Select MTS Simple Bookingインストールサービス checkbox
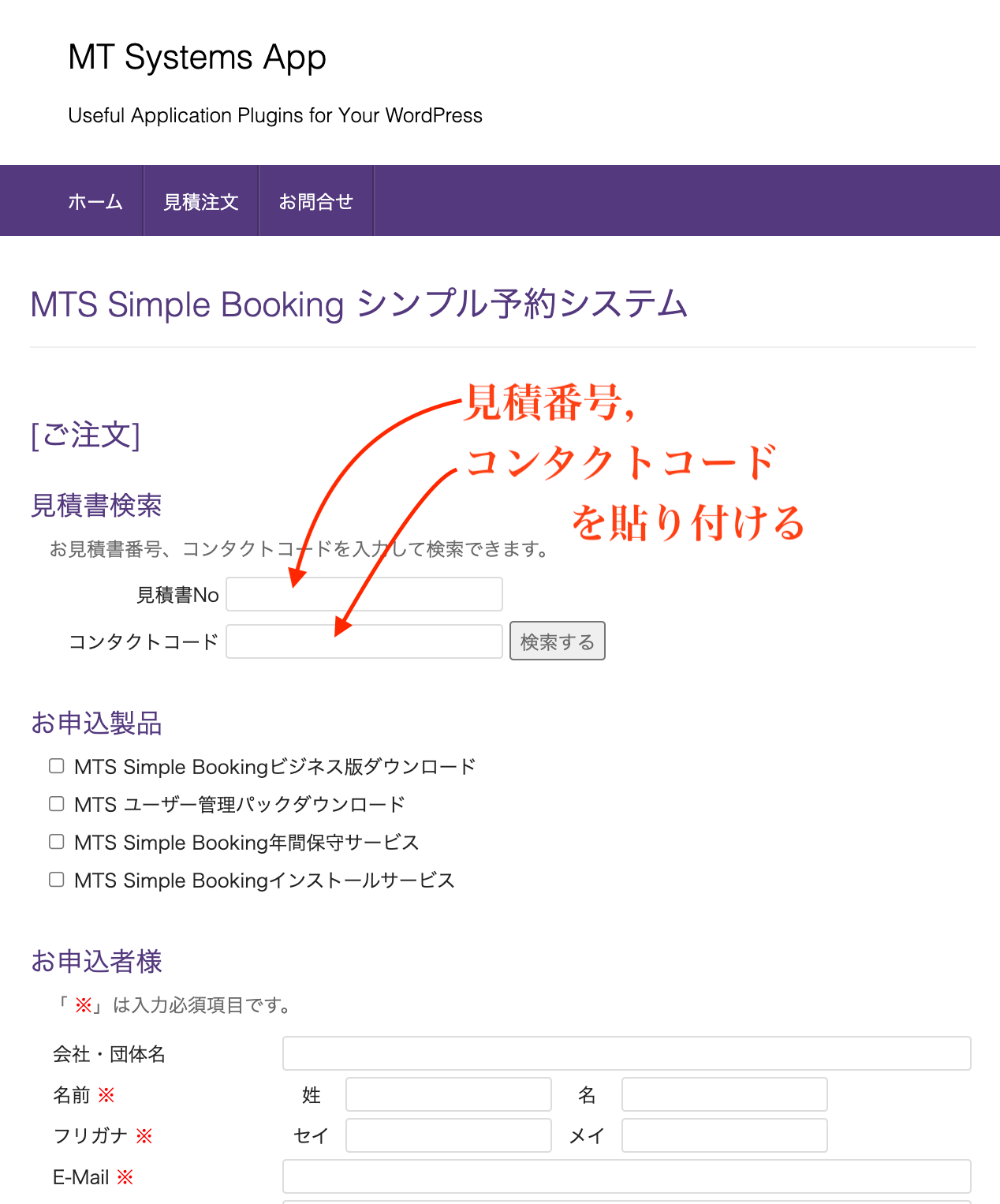Image resolution: width=1000 pixels, height=1204 pixels. point(57,880)
